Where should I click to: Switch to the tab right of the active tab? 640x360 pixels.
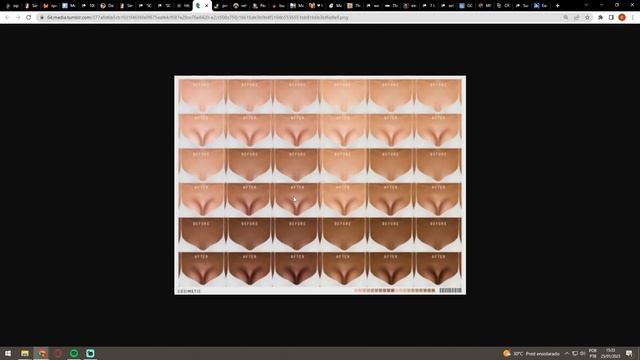pyautogui.click(x=221, y=6)
